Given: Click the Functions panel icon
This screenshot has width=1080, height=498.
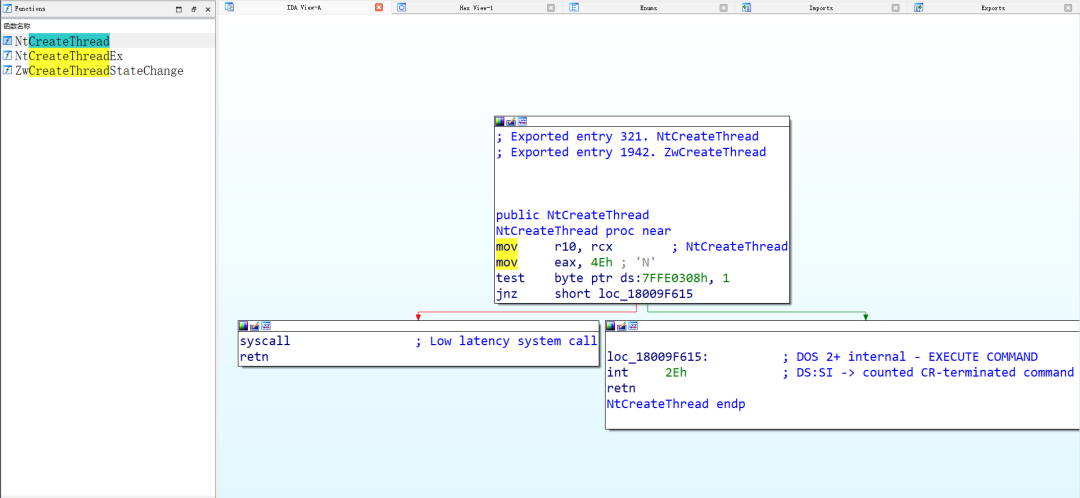Looking at the screenshot, I should tap(8, 9).
